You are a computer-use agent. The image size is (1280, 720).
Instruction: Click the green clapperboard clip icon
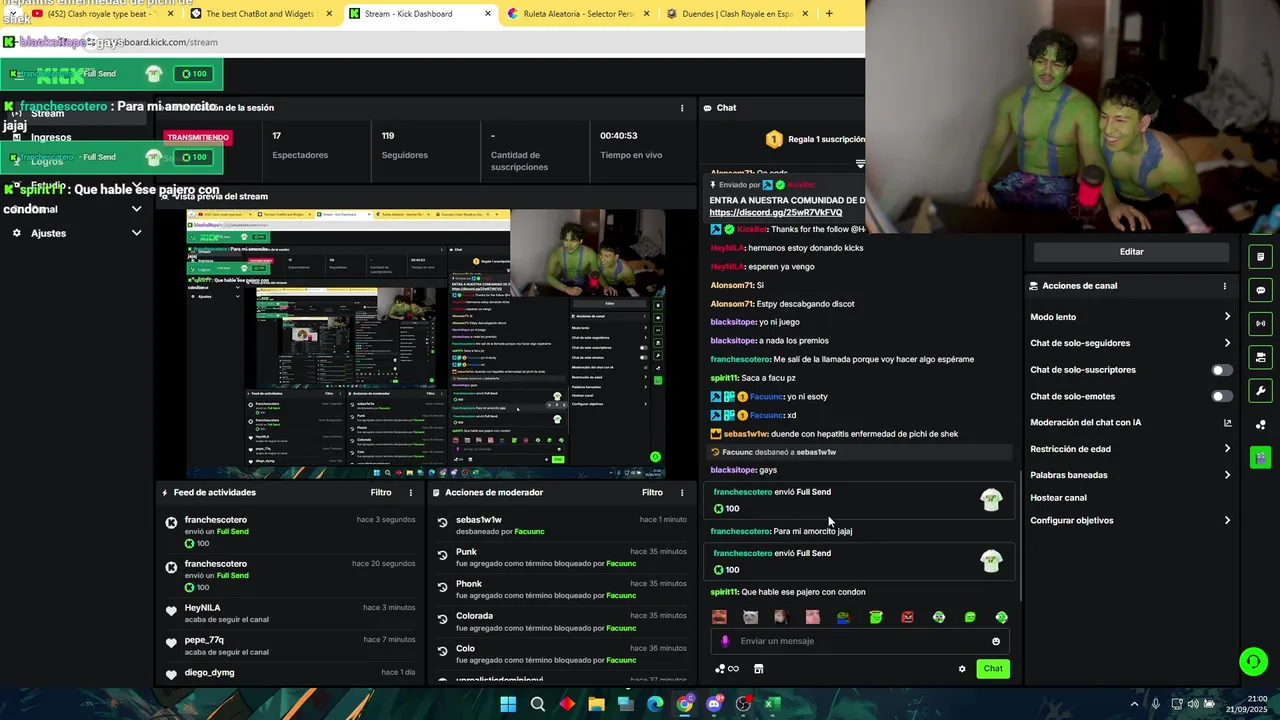pyautogui.click(x=1260, y=457)
